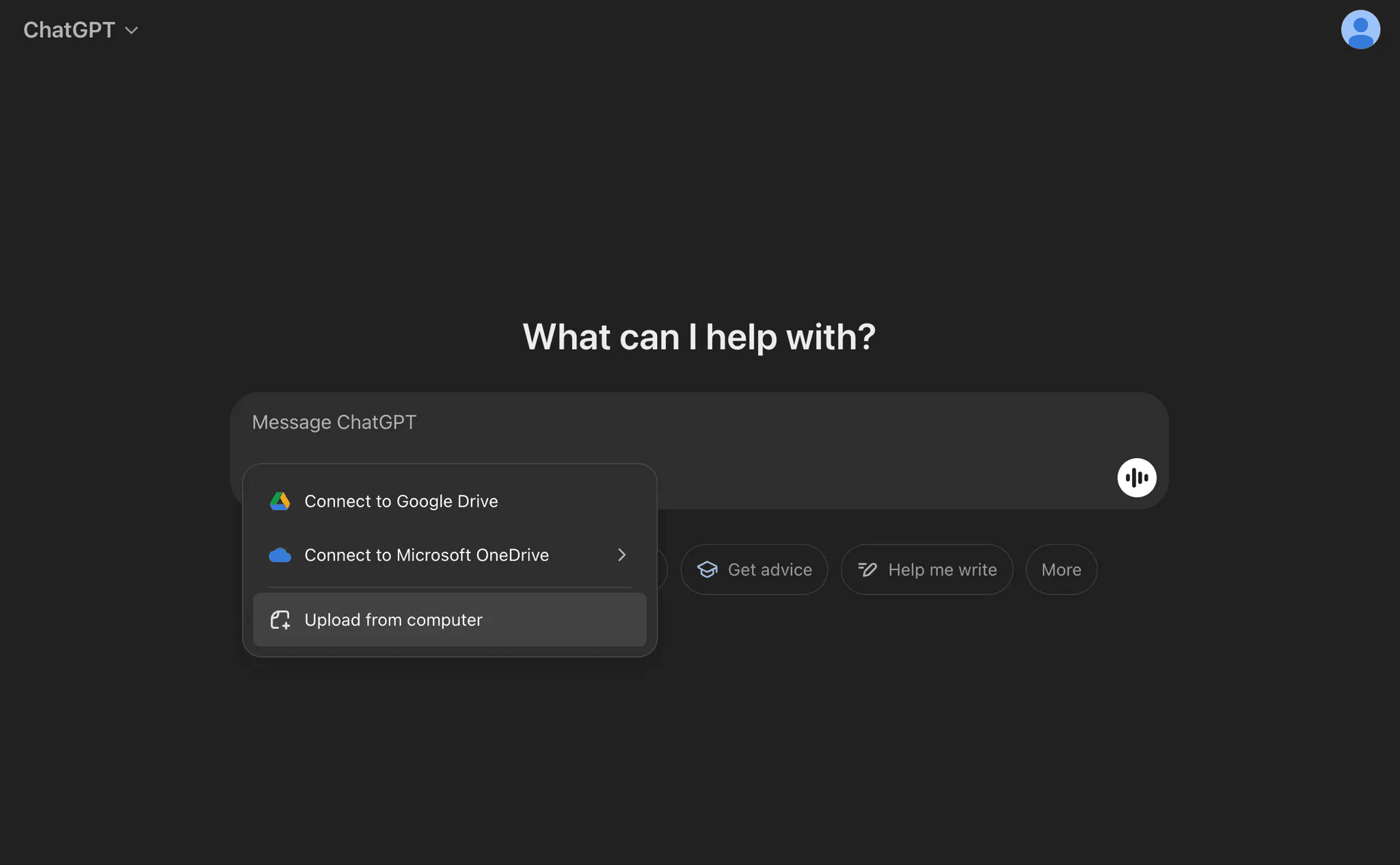Select Connect to Google Drive

(x=401, y=501)
